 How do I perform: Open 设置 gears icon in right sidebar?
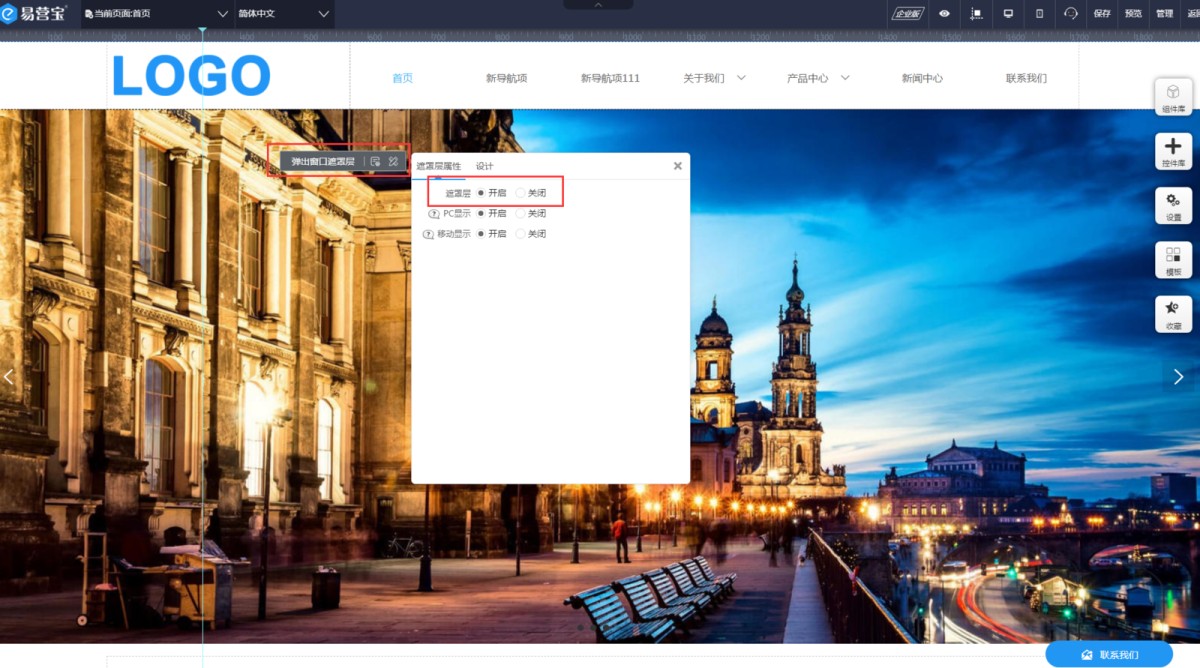[1173, 205]
